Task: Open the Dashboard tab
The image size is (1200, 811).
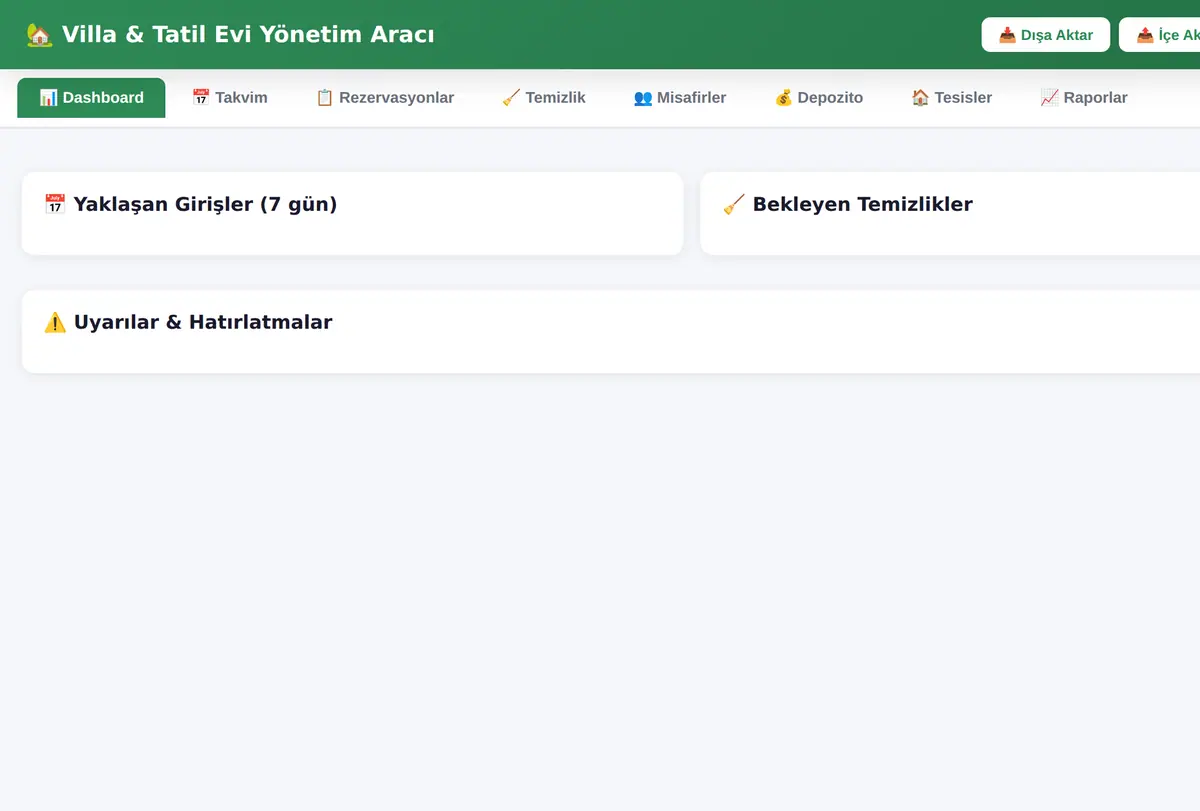Action: coord(91,98)
